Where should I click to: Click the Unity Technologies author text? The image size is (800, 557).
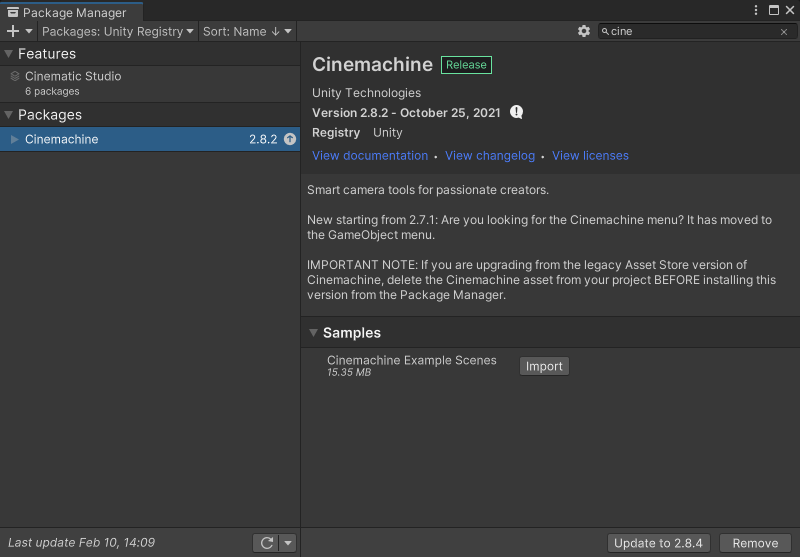(366, 93)
